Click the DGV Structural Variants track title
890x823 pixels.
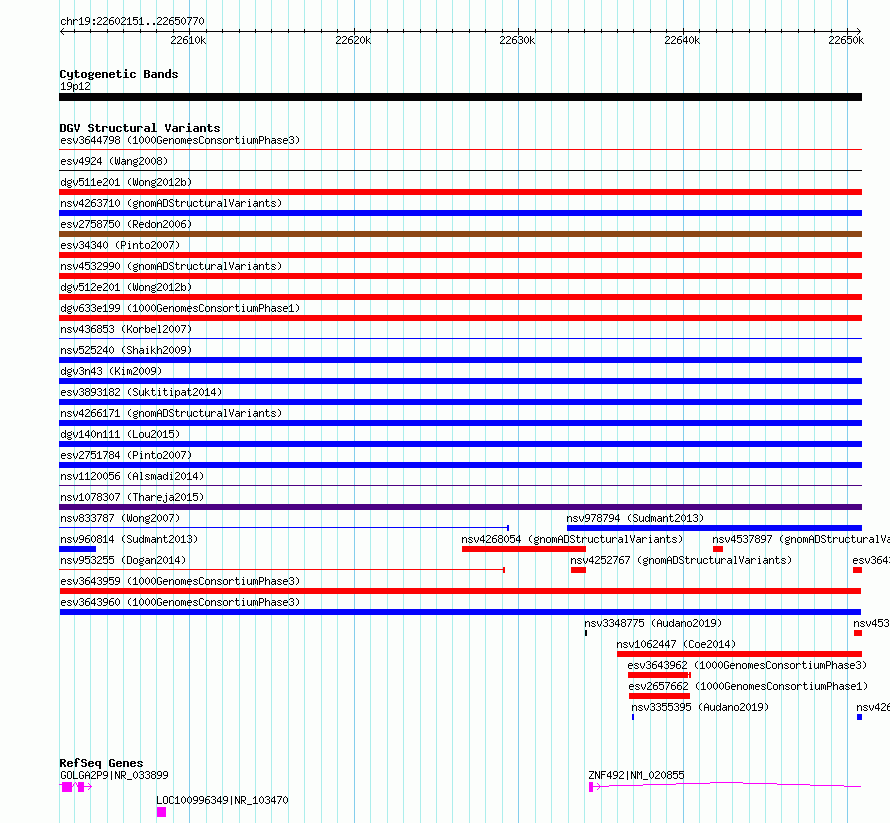tap(140, 128)
